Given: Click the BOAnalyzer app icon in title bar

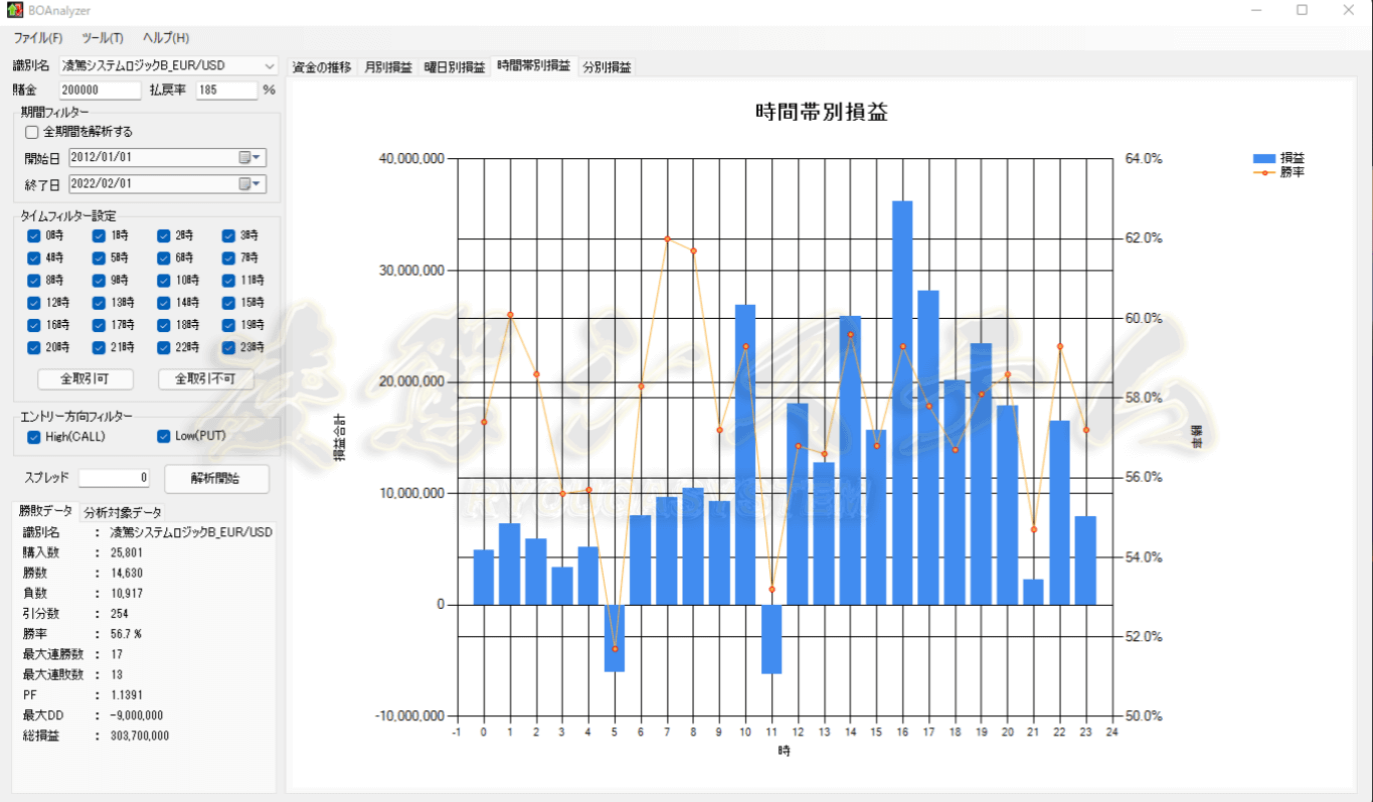Looking at the screenshot, I should pyautogui.click(x=13, y=10).
